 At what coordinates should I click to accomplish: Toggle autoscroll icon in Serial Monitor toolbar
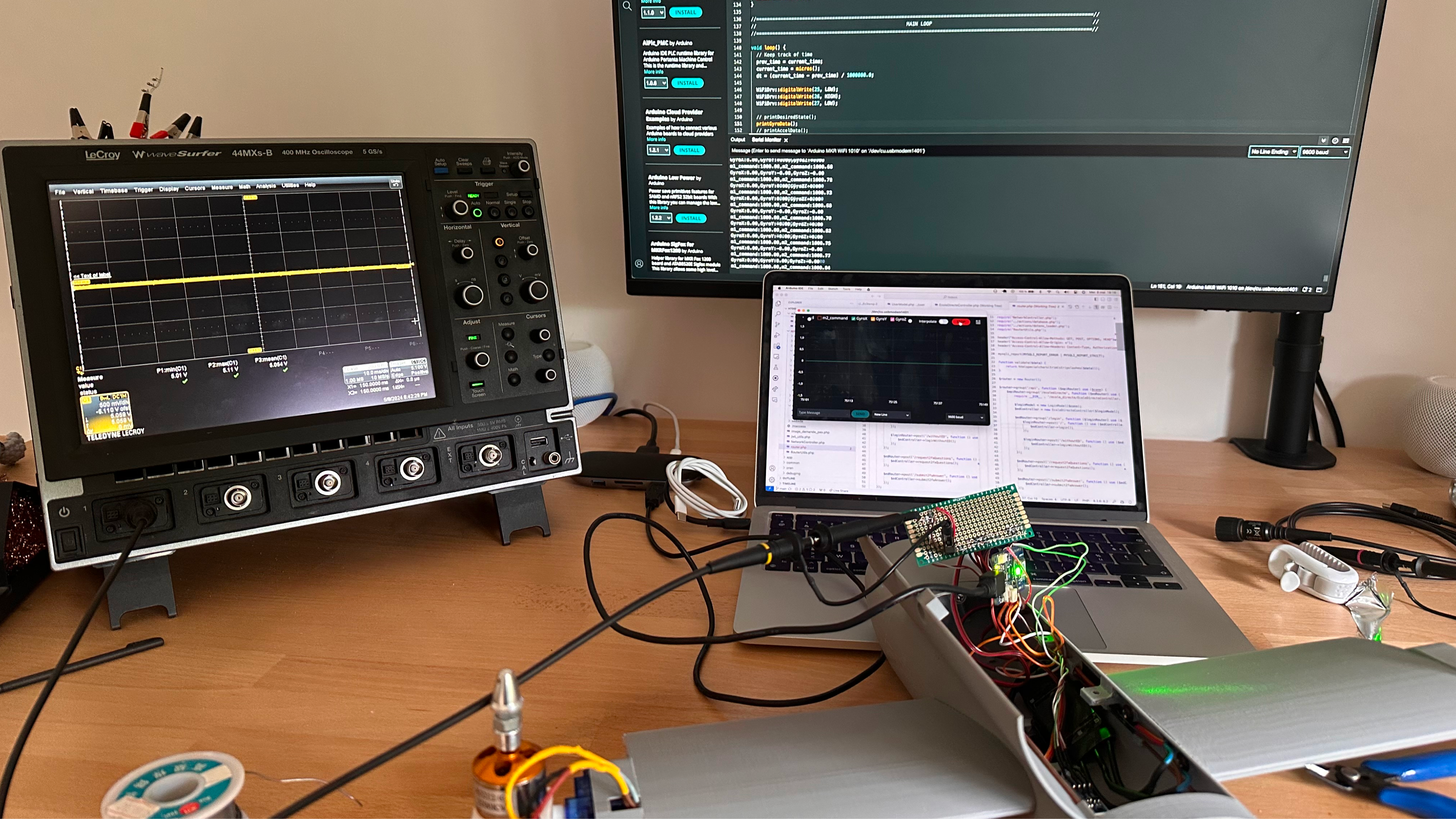1323,141
